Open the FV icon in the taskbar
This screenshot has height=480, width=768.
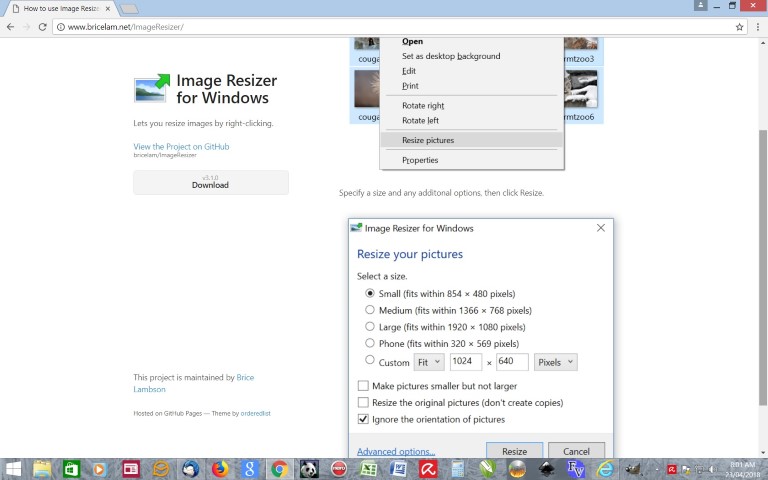576,469
